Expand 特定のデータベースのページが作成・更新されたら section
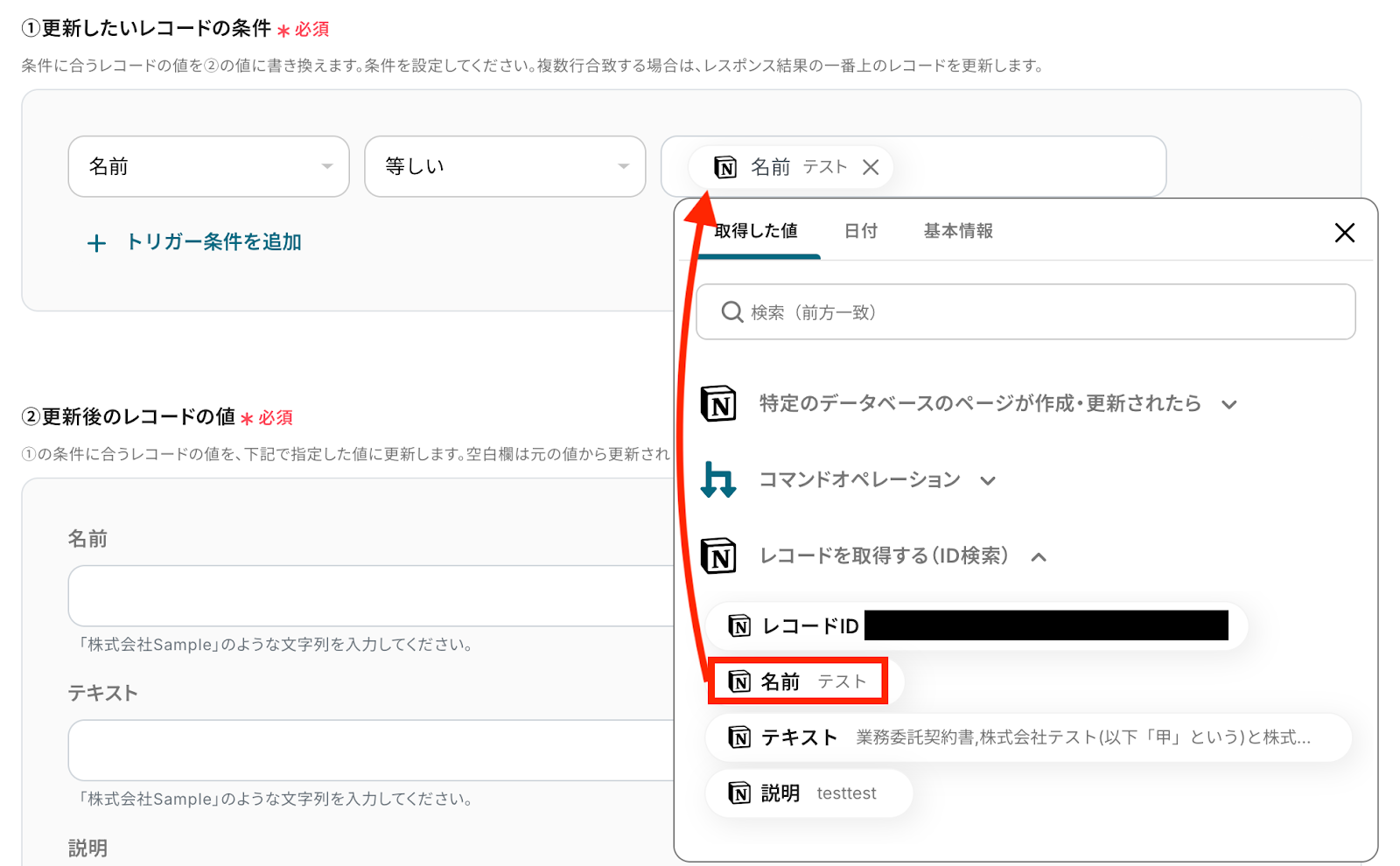Viewport: 1400px width, 866px height. (x=1229, y=405)
